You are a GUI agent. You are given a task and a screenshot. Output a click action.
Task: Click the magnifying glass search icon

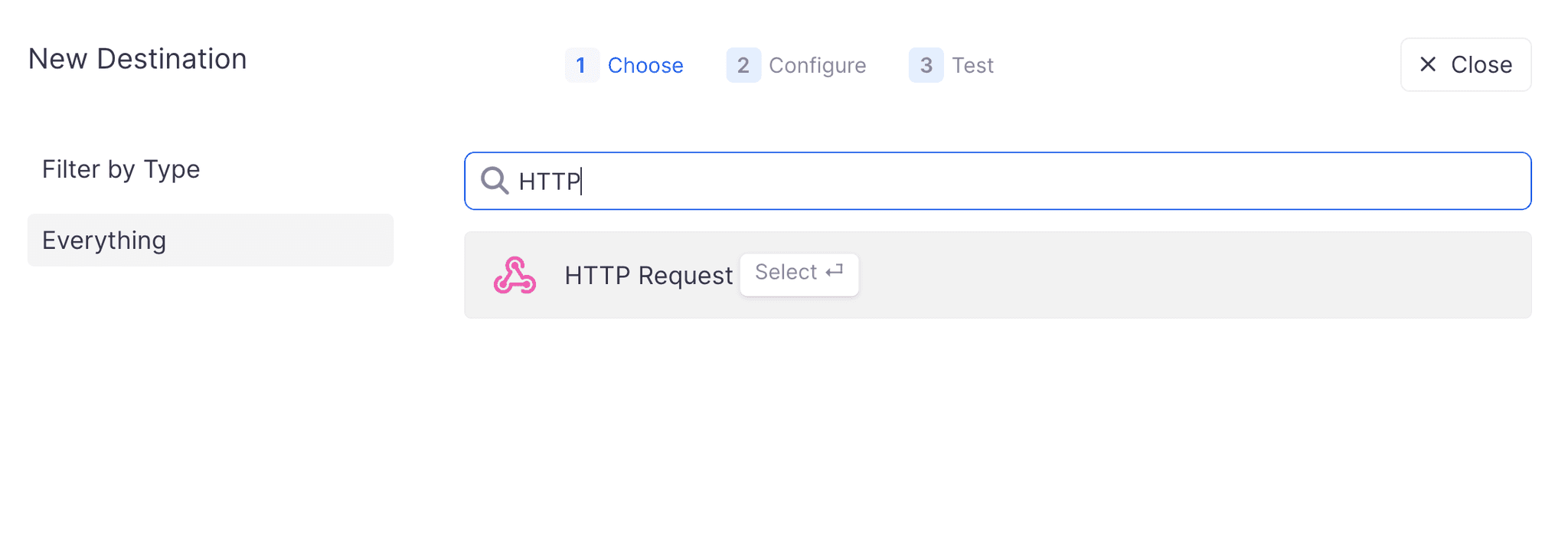(x=494, y=181)
